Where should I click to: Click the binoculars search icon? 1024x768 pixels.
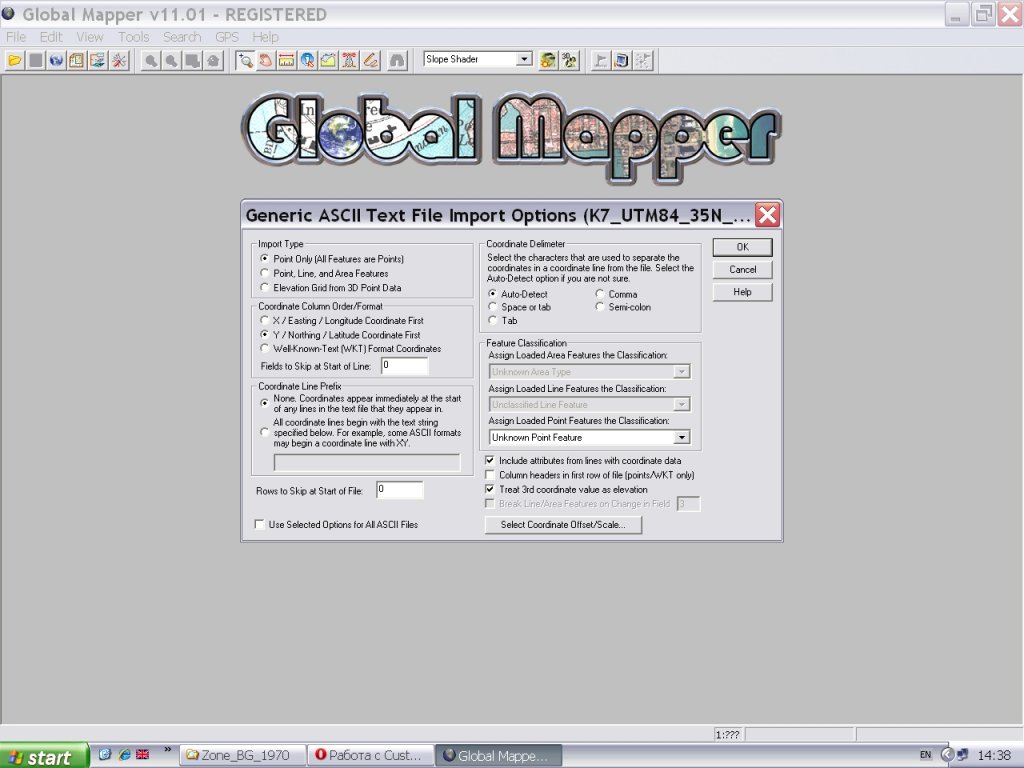pyautogui.click(x=397, y=60)
